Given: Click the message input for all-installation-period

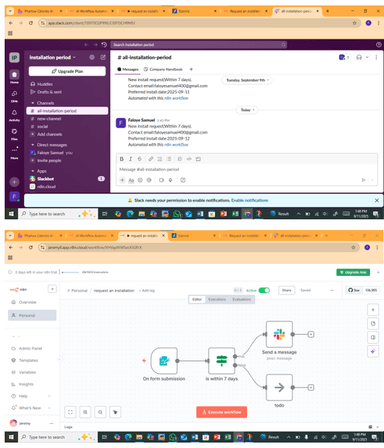Looking at the screenshot, I should point(247,169).
